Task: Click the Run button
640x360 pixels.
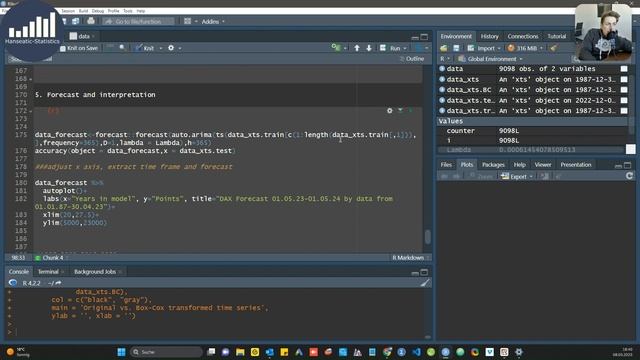Action: pos(391,48)
